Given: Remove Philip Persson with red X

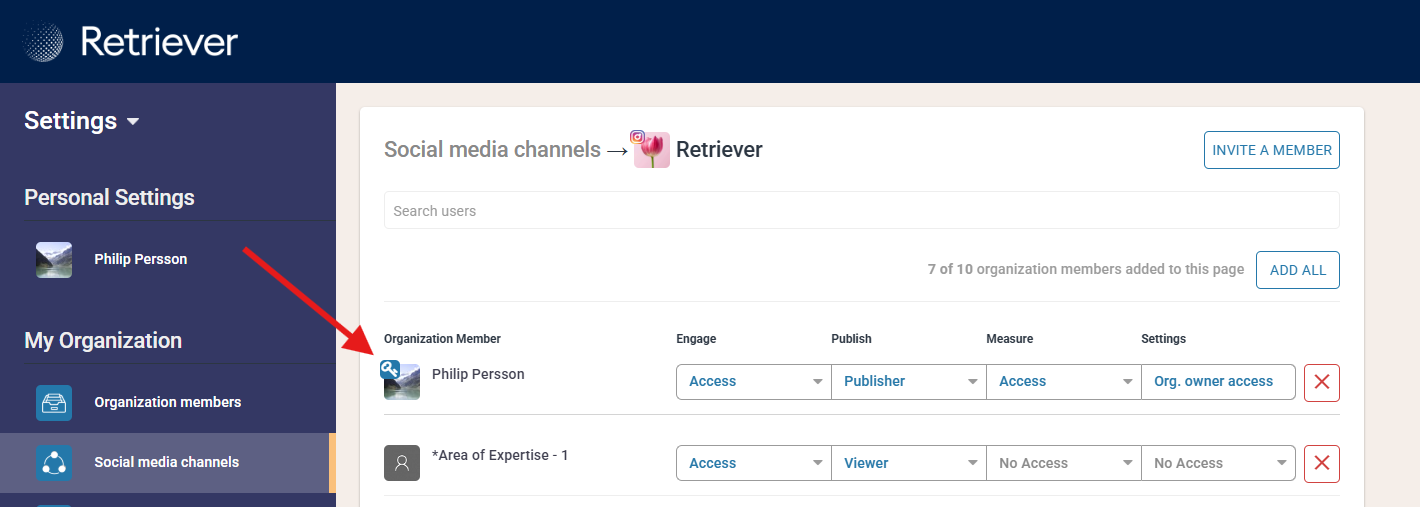Looking at the screenshot, I should coord(1322,382).
